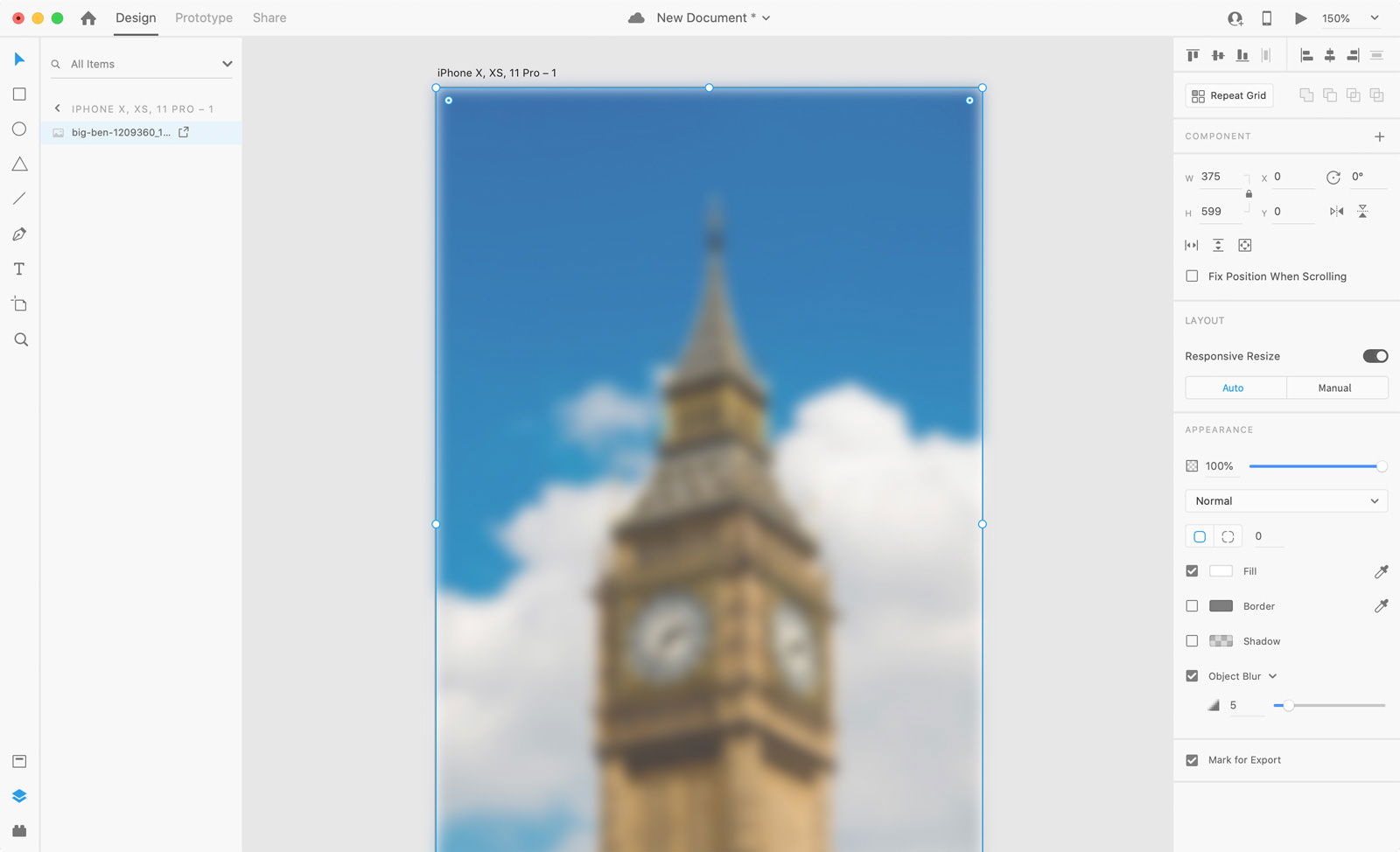Expand the All Items filter dropdown
1400x852 pixels.
pyautogui.click(x=227, y=65)
